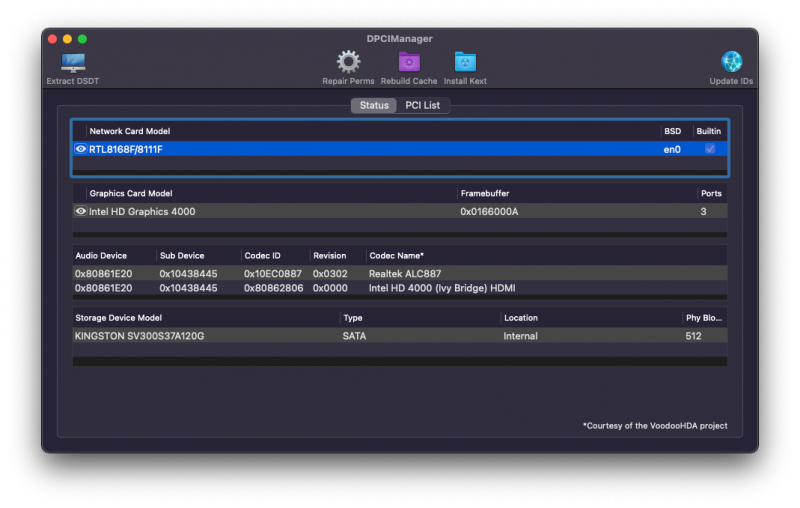Select the Intel HD Graphics 4000 row
800x508 pixels.
tap(400, 211)
